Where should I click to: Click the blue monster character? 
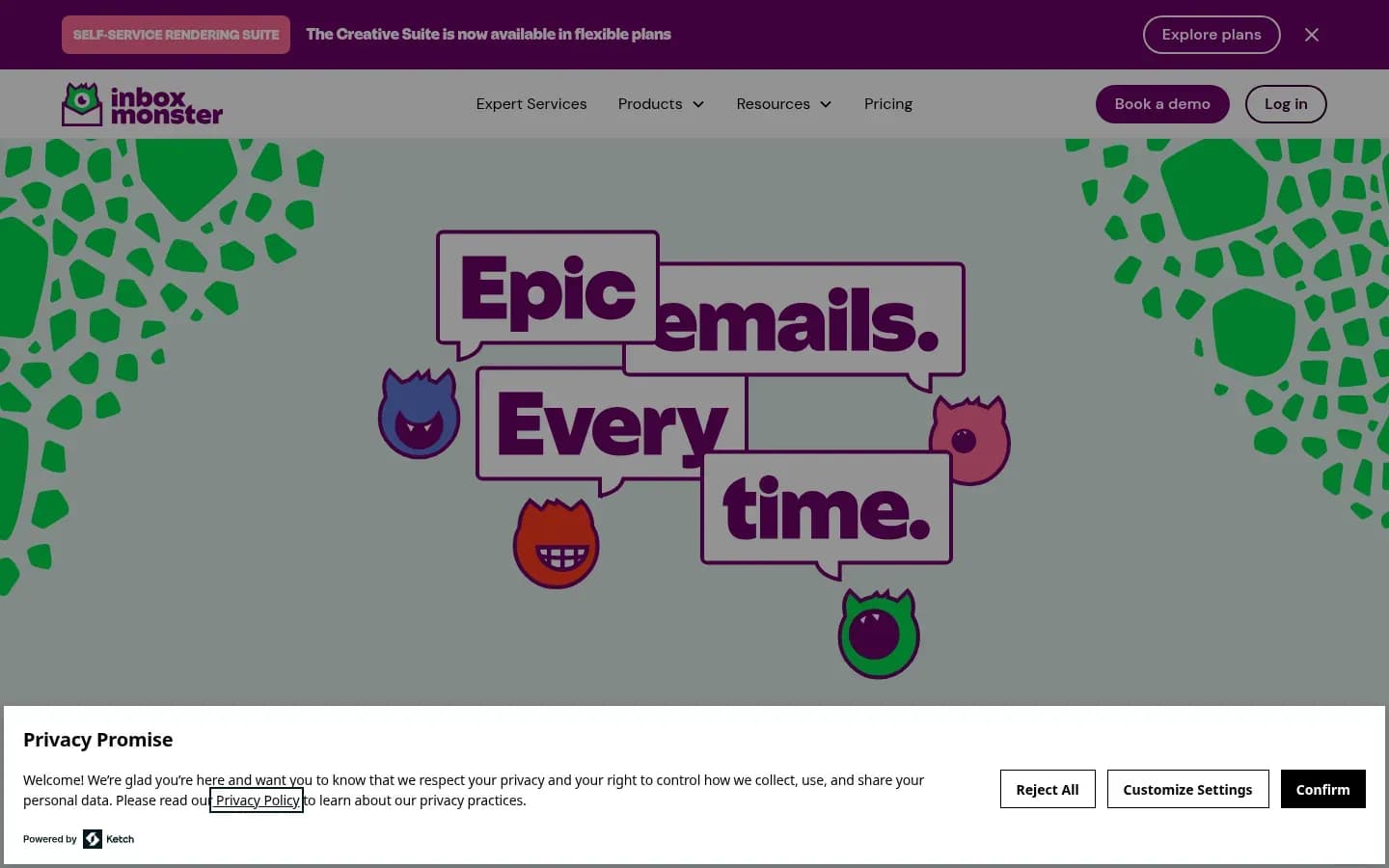tap(419, 413)
